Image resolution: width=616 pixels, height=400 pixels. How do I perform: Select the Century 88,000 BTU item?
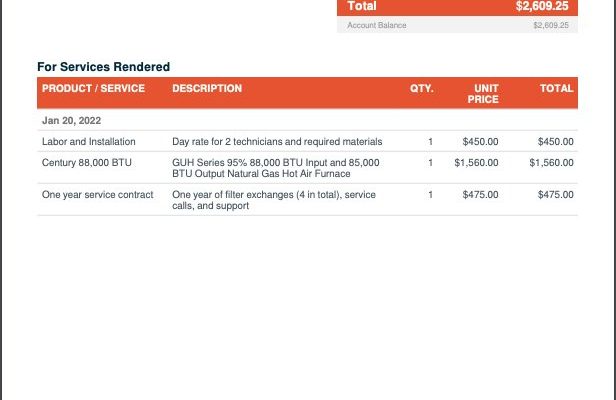(87, 163)
